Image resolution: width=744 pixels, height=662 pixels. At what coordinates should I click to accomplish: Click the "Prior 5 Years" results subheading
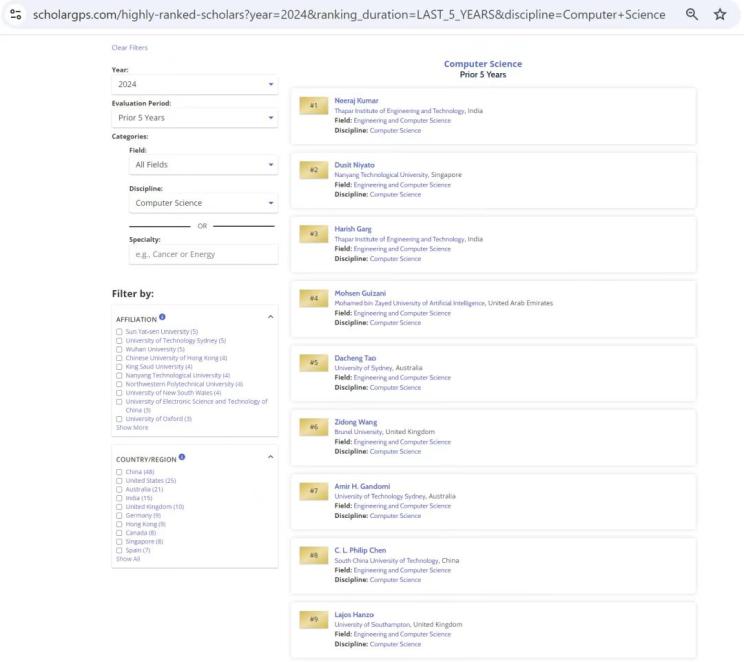483,75
